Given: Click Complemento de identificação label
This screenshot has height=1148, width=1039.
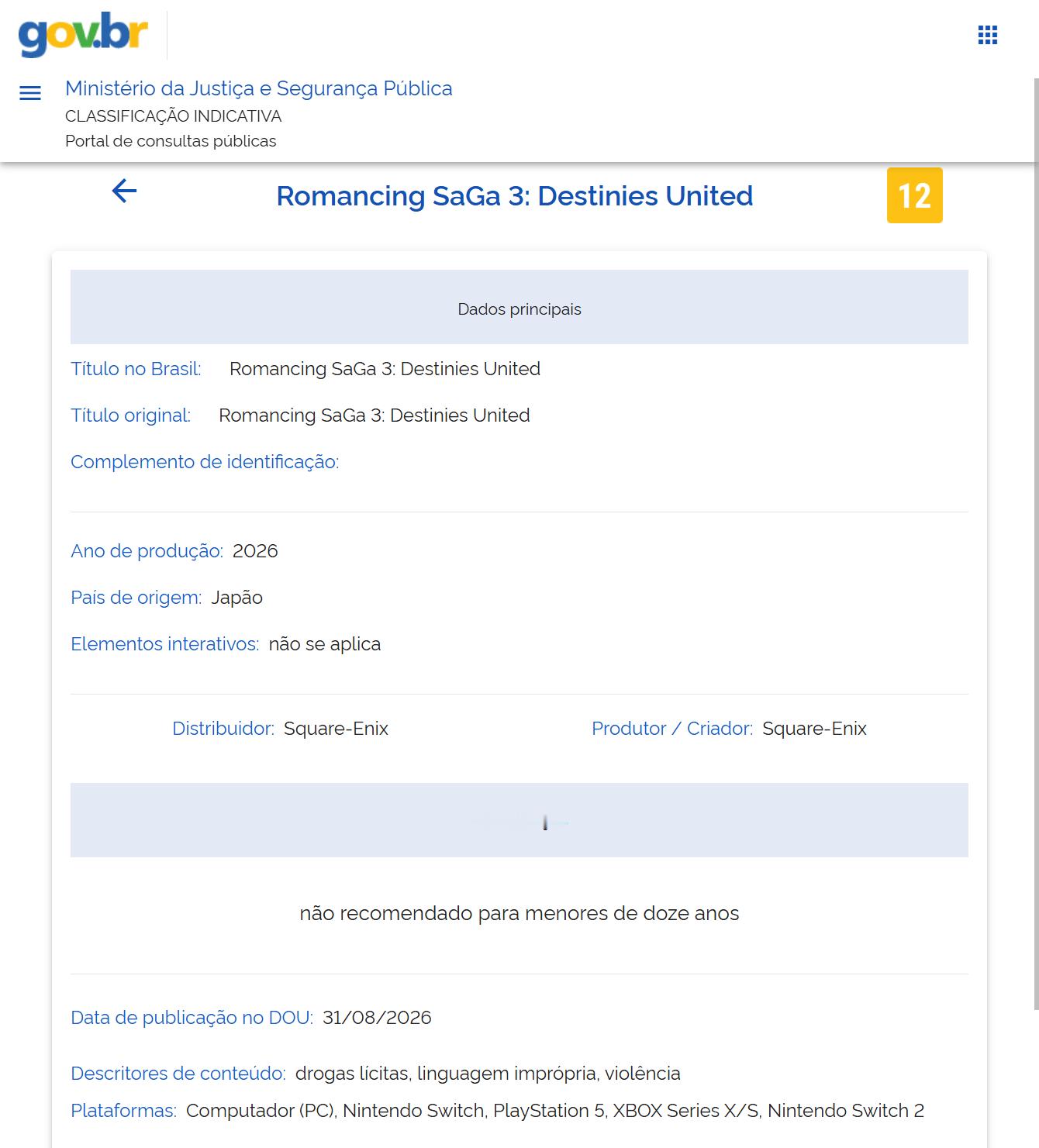Looking at the screenshot, I should click(205, 462).
